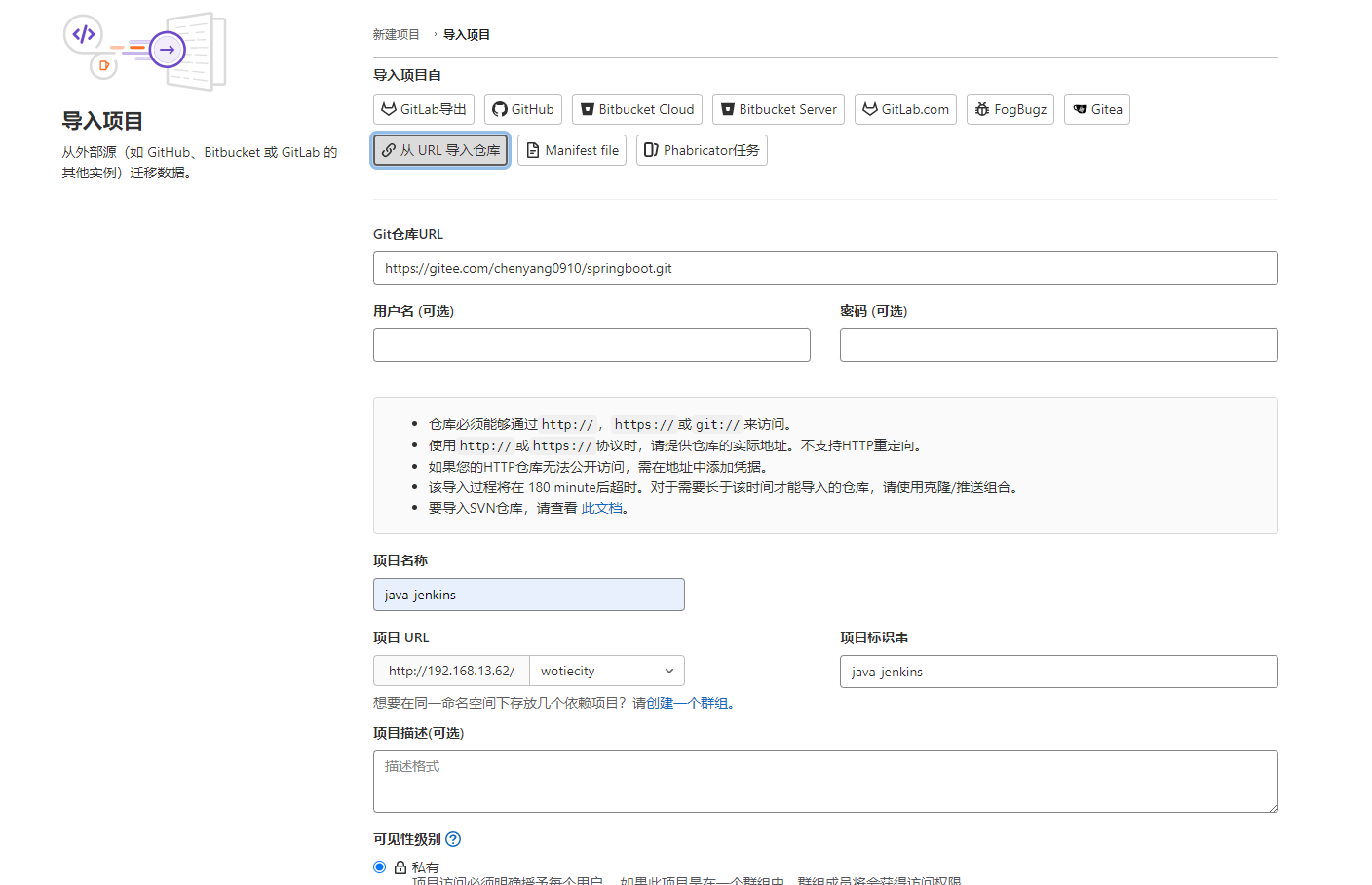Screen dimensions: 1372x885
Task: Open the wotiecity namespace dropdown
Action: coord(607,671)
